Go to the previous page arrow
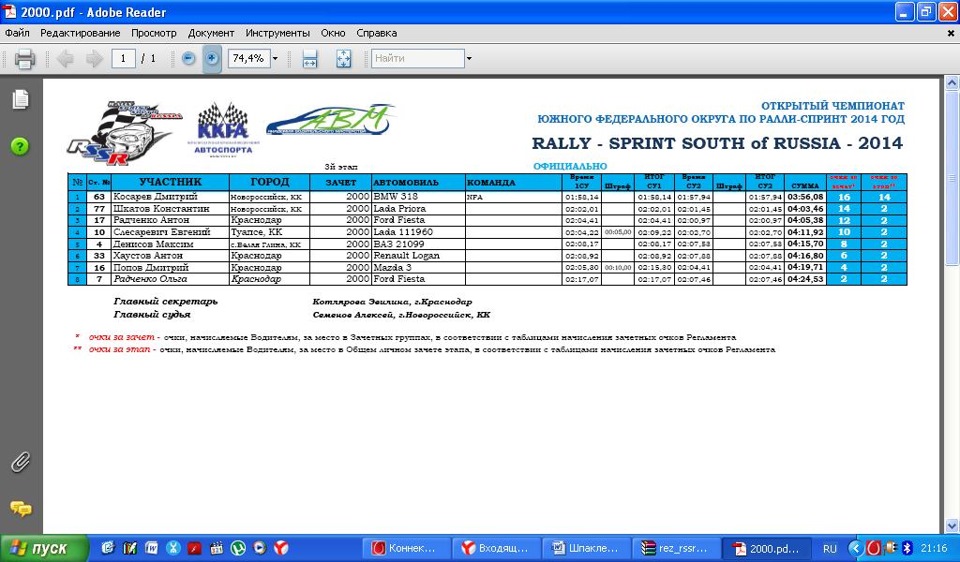Image resolution: width=960 pixels, height=562 pixels. tap(65, 59)
